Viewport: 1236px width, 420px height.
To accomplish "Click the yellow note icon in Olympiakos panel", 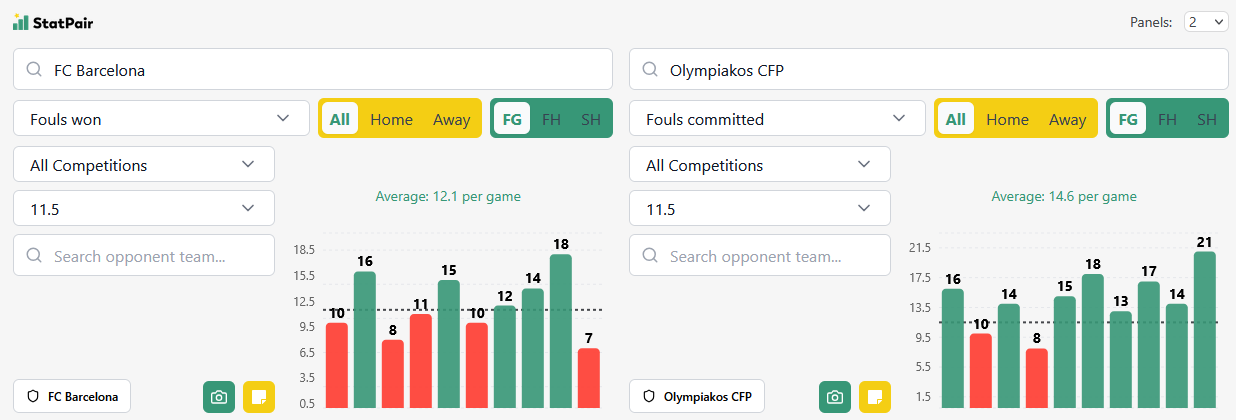I will (875, 397).
